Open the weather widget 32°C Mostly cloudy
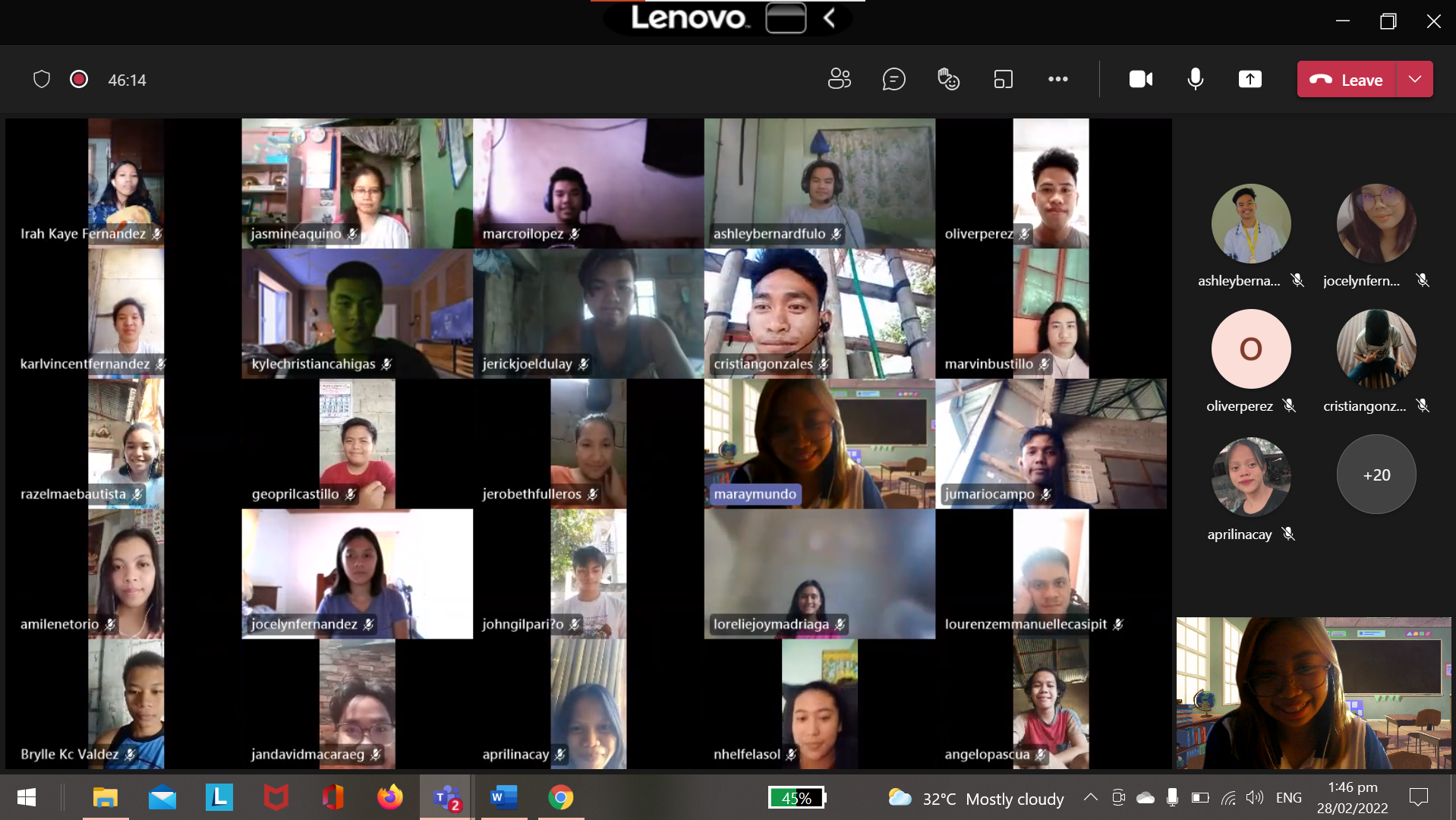 (976, 798)
